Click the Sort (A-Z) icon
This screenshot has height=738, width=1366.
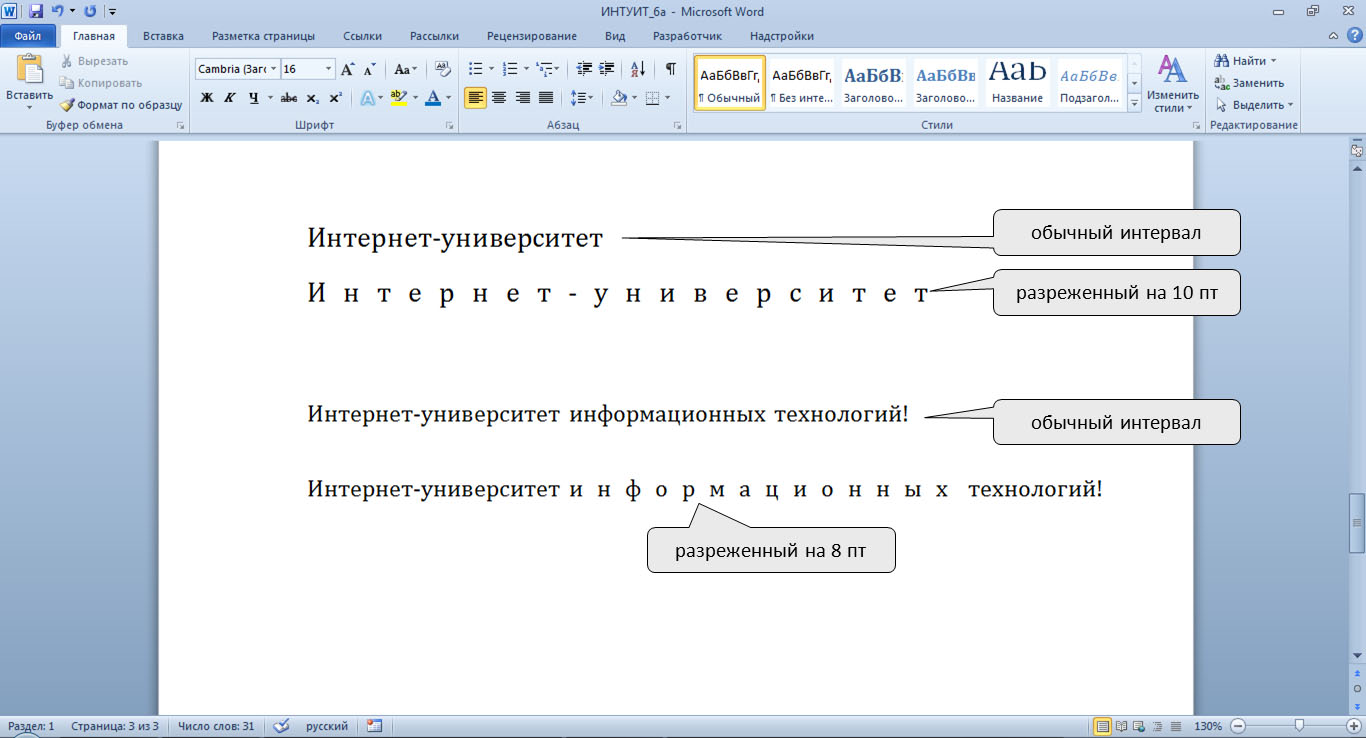coord(638,69)
